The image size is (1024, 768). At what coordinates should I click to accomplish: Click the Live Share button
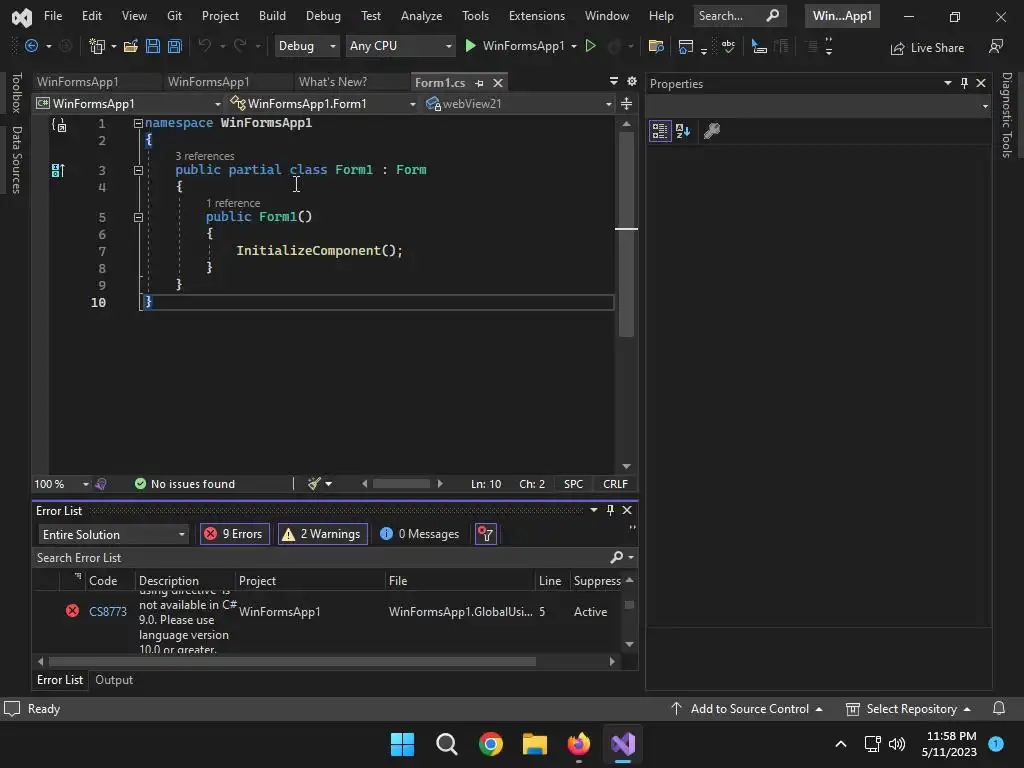point(927,48)
